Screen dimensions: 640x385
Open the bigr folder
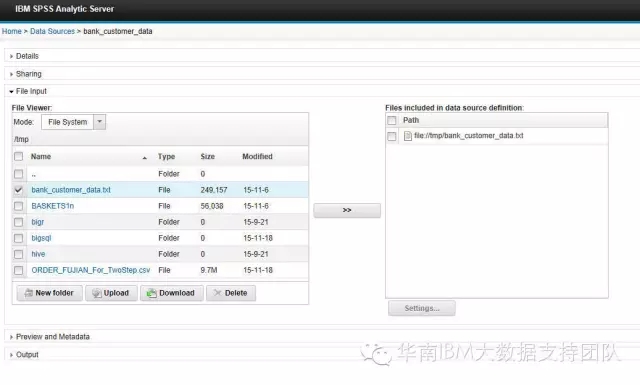pos(38,222)
